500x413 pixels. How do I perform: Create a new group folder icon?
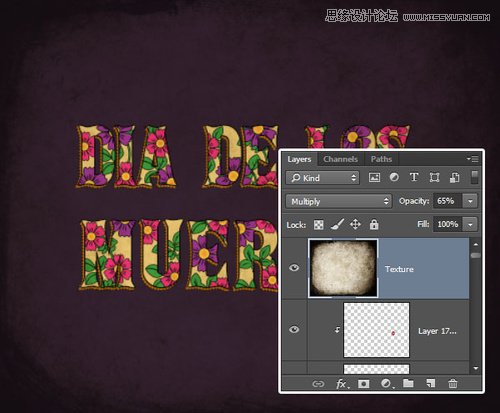click(408, 383)
